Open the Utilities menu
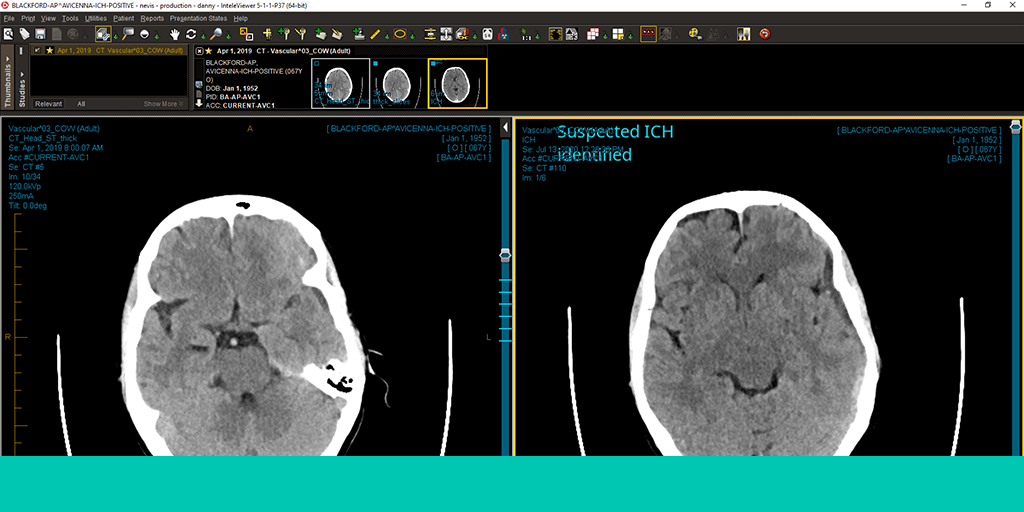 (x=95, y=18)
